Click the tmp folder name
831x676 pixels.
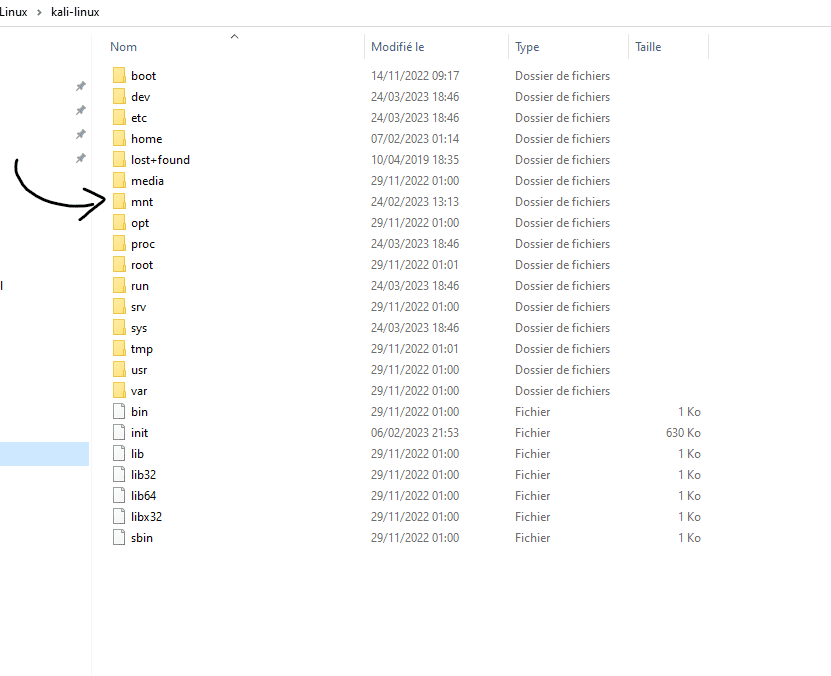coord(142,349)
